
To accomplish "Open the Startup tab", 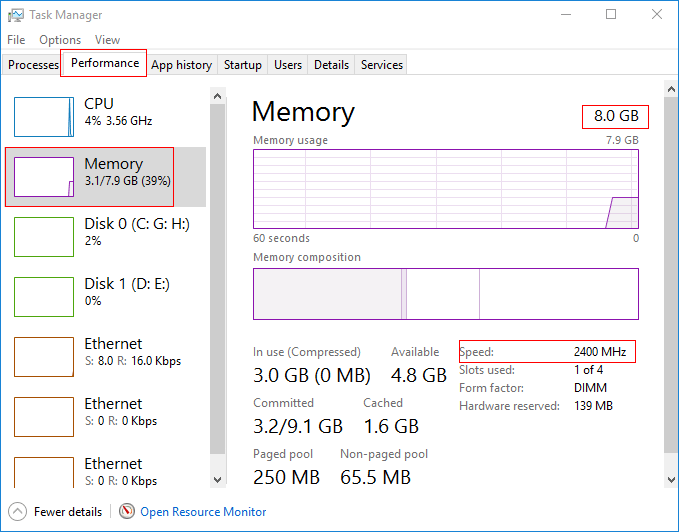I will 242,64.
